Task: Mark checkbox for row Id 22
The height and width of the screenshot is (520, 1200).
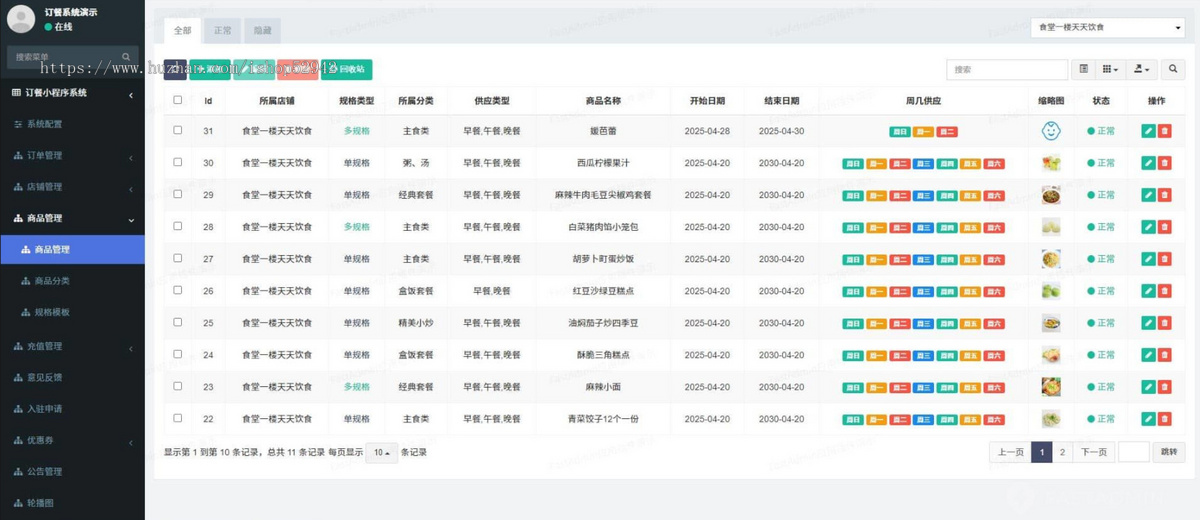Action: point(178,418)
